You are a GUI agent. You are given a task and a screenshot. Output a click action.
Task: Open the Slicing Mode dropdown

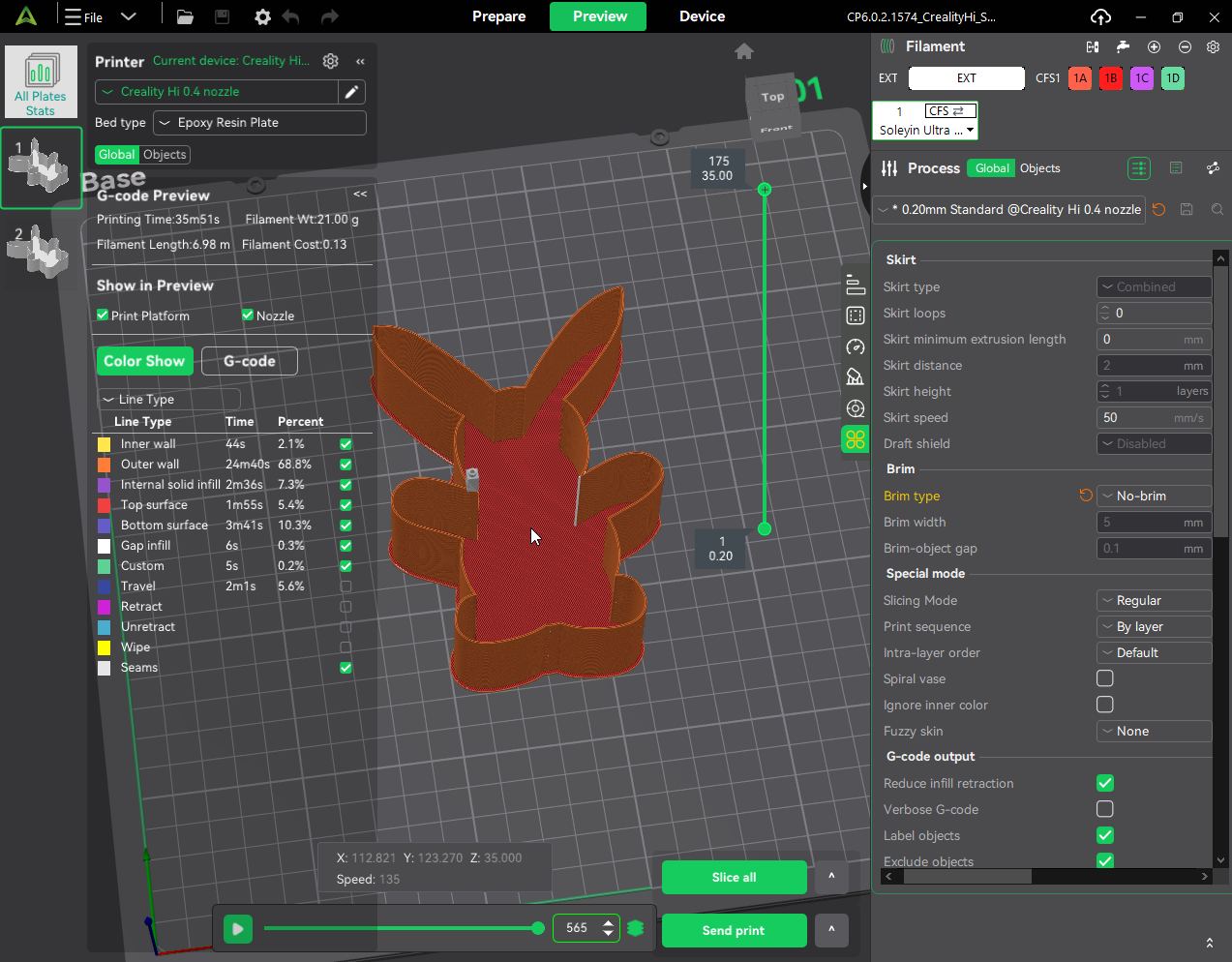(x=1154, y=600)
